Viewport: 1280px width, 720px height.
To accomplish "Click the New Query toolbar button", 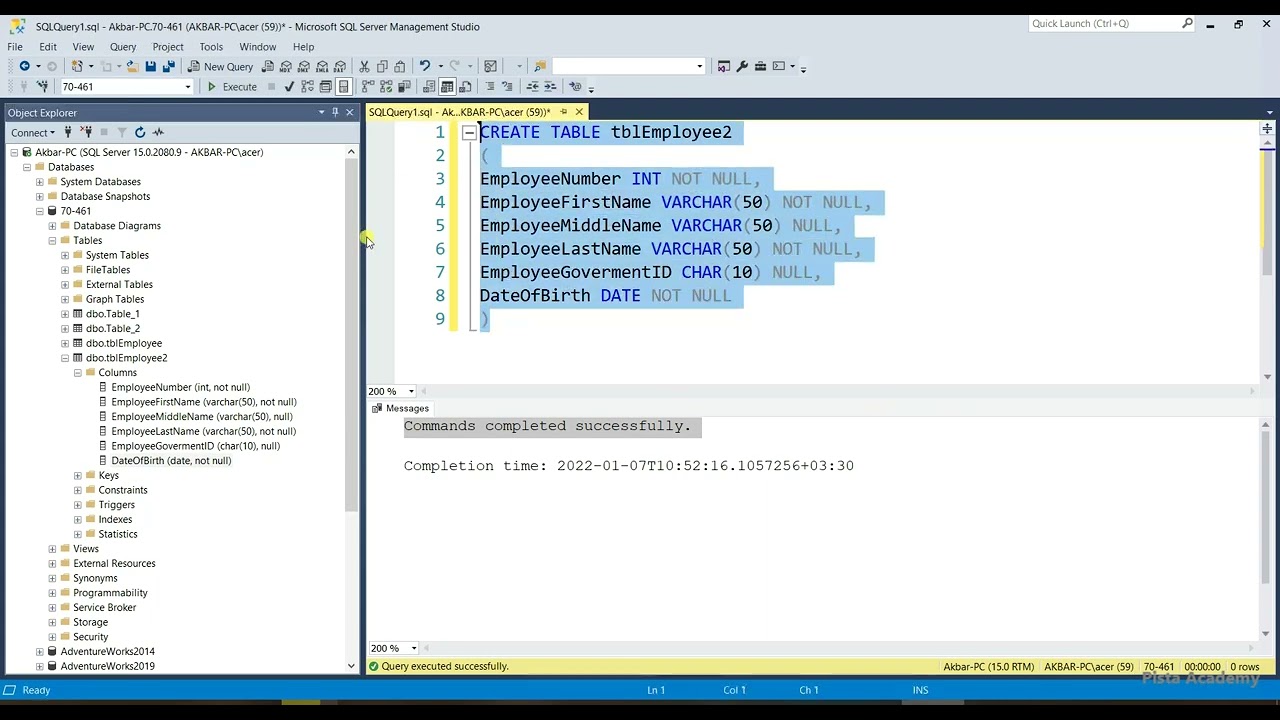I will coord(222,66).
